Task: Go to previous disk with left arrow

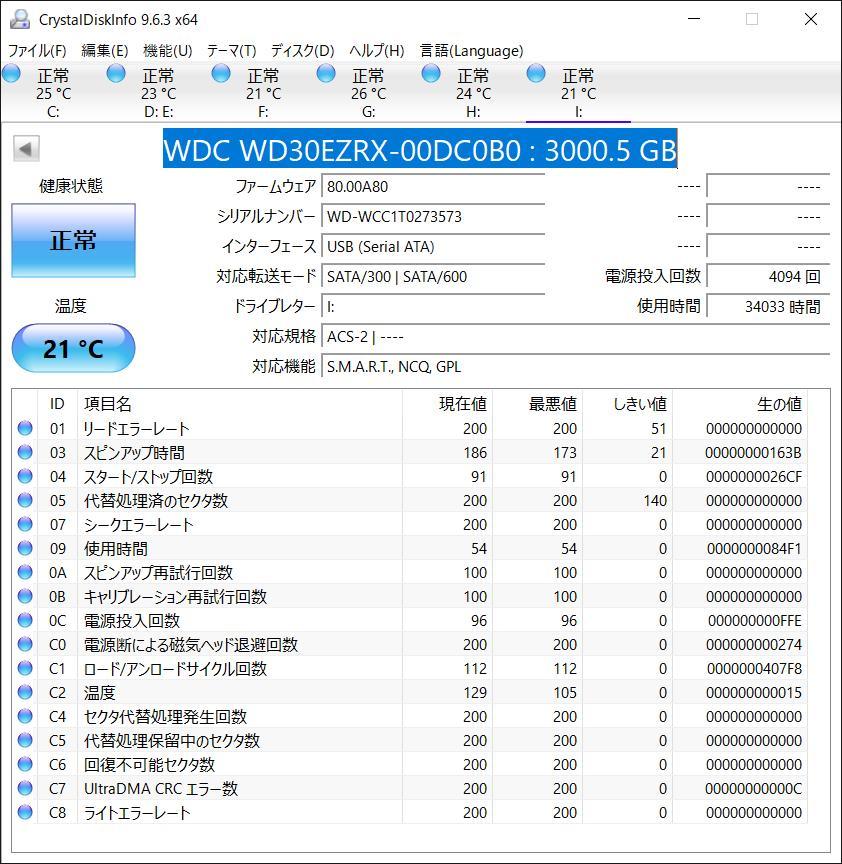Action: (x=26, y=148)
